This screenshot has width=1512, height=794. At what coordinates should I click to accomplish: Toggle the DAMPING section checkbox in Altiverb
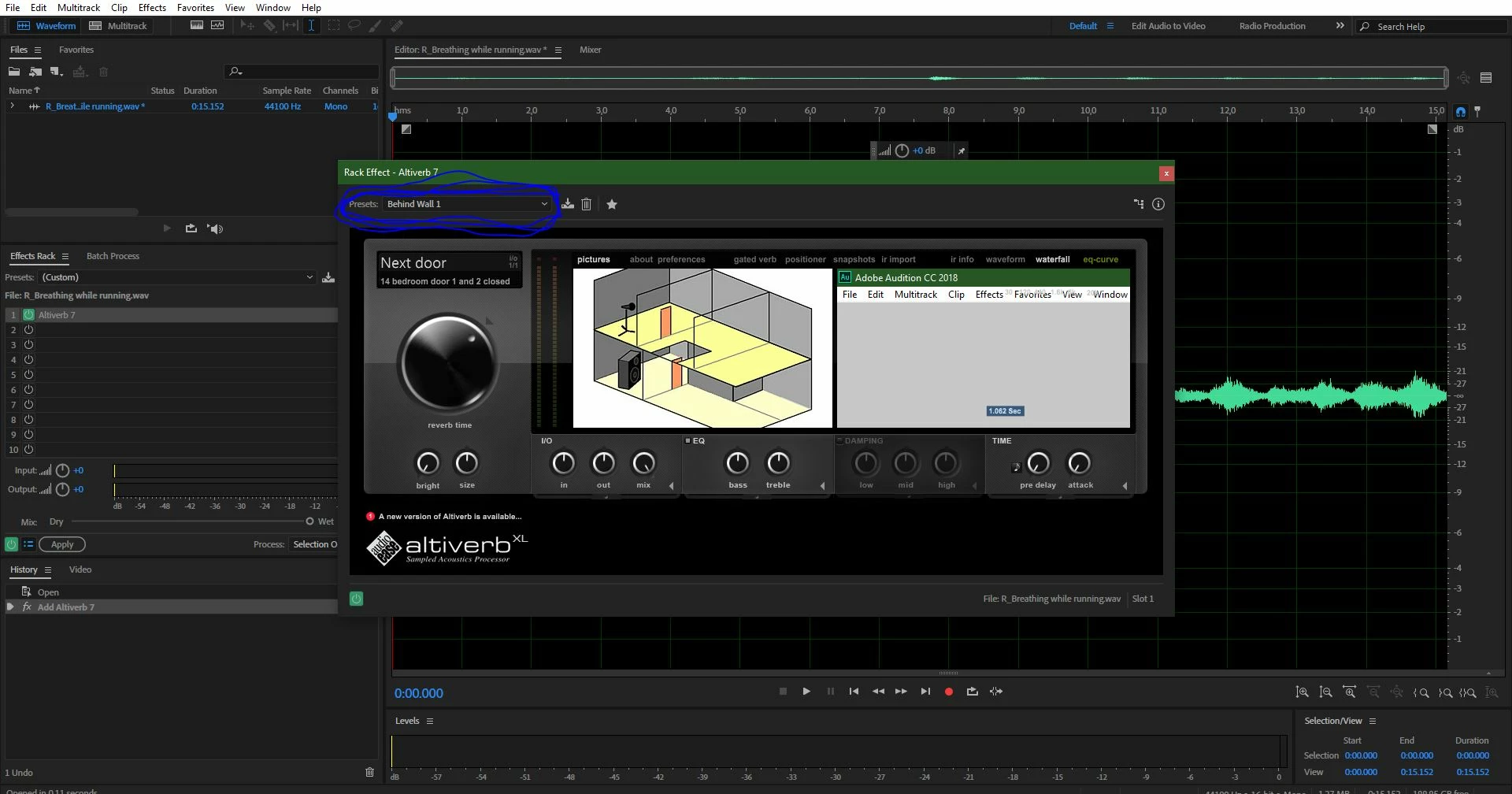[x=839, y=440]
